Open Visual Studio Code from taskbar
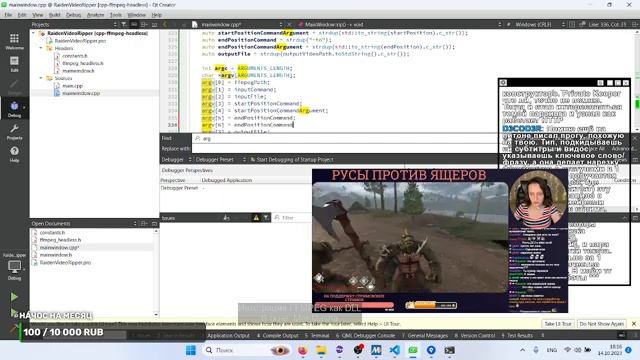Viewport: 640px width, 360px height. pyautogui.click(x=394, y=350)
